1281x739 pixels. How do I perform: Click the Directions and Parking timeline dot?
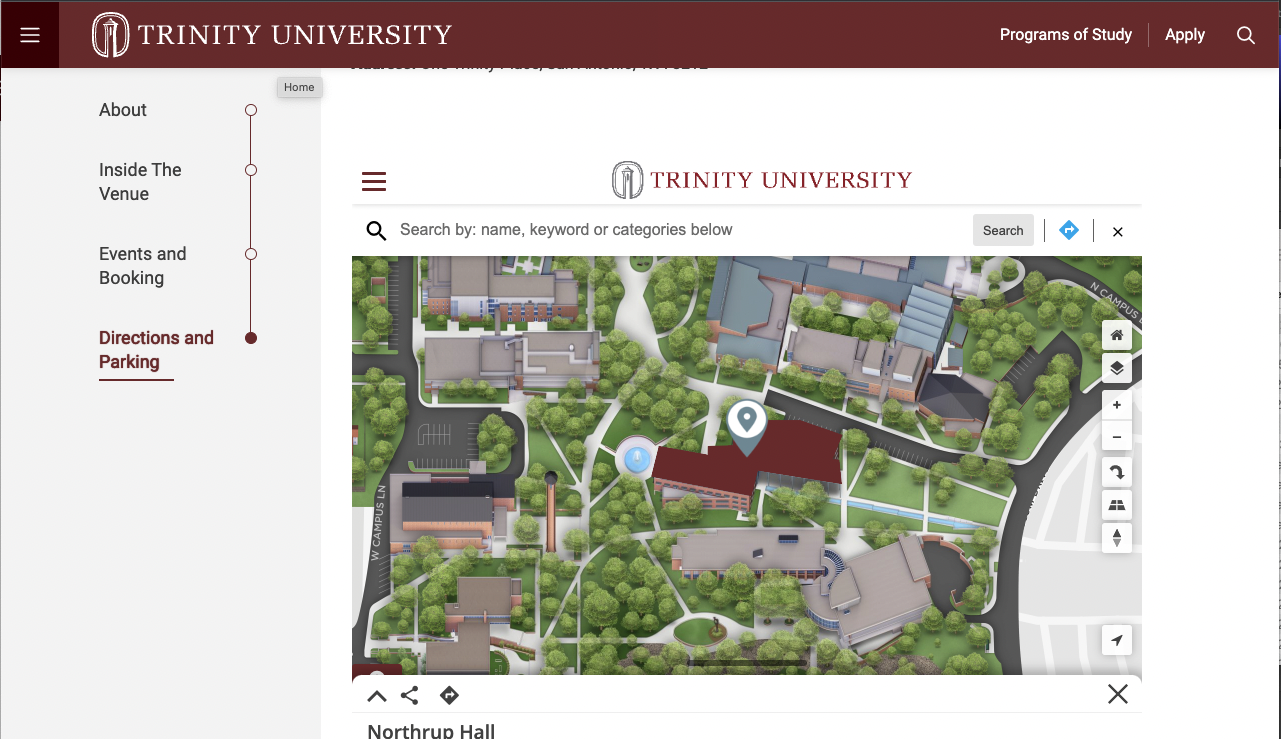tap(251, 338)
